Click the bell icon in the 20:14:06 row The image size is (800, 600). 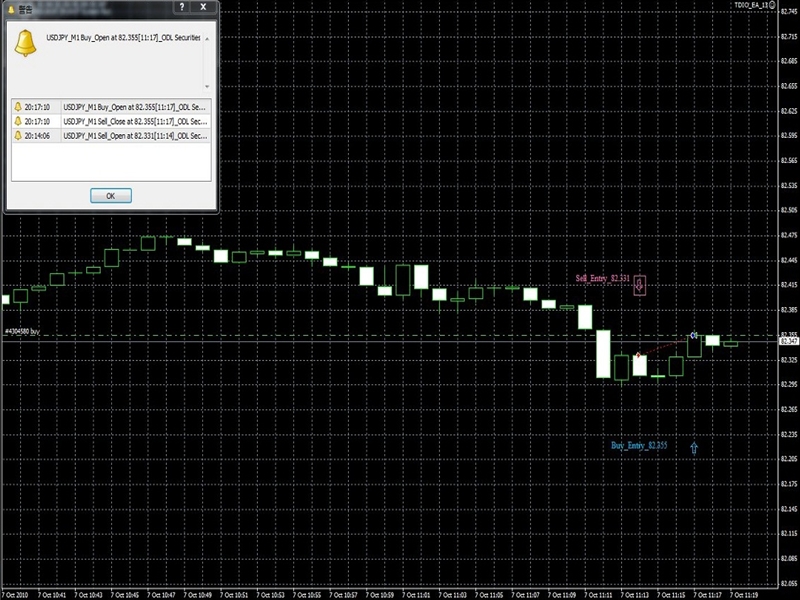[18, 136]
